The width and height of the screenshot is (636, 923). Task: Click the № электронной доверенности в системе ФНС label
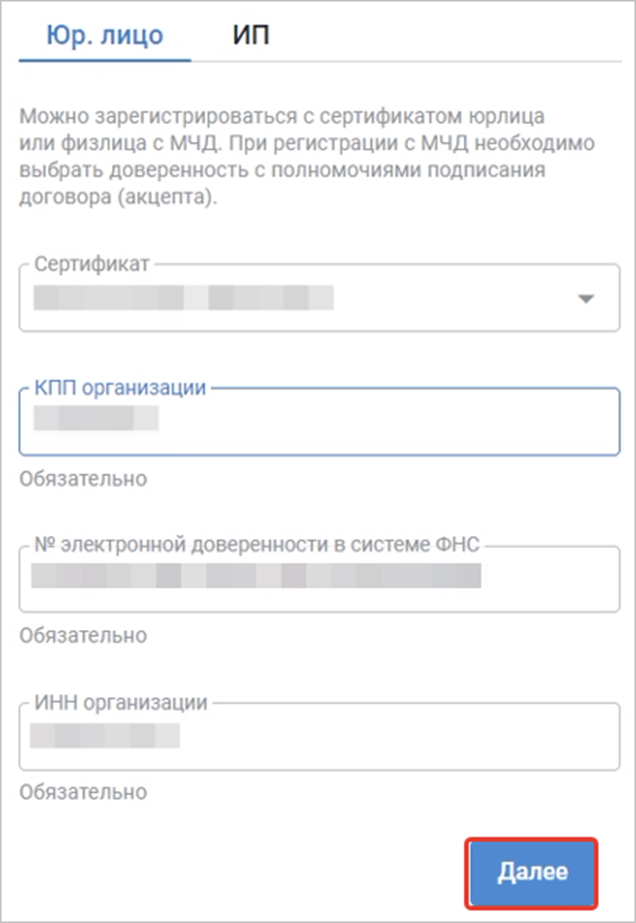coord(258,545)
